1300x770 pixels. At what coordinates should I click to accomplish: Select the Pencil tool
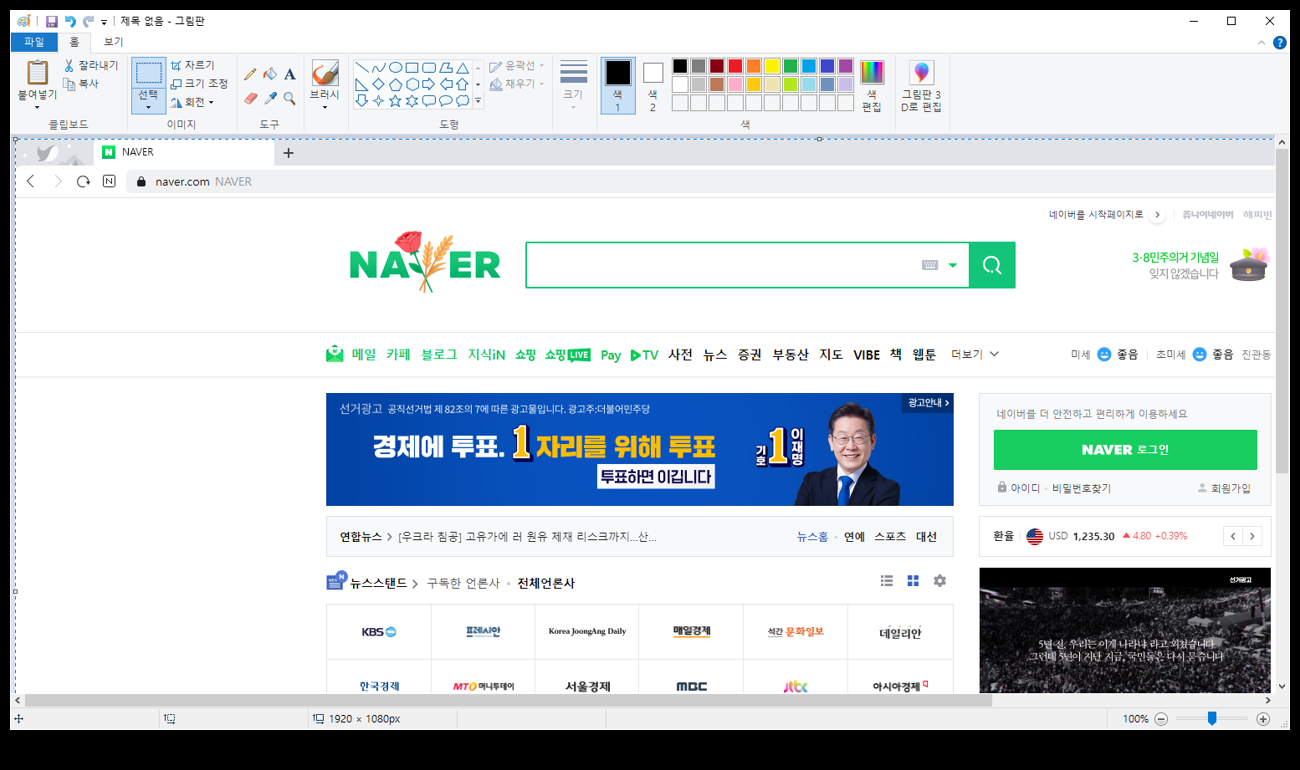tap(250, 74)
